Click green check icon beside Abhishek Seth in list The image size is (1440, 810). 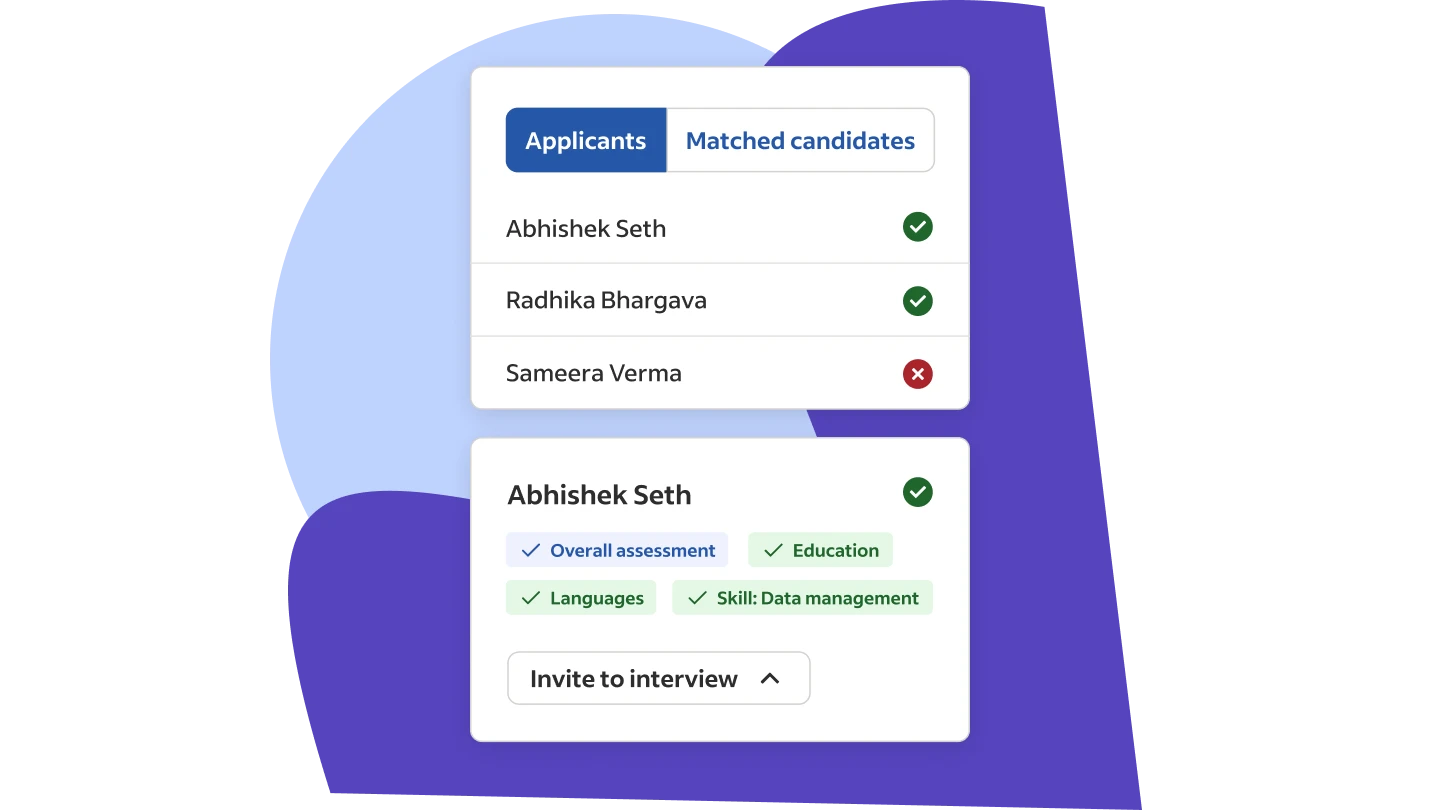(x=917, y=227)
